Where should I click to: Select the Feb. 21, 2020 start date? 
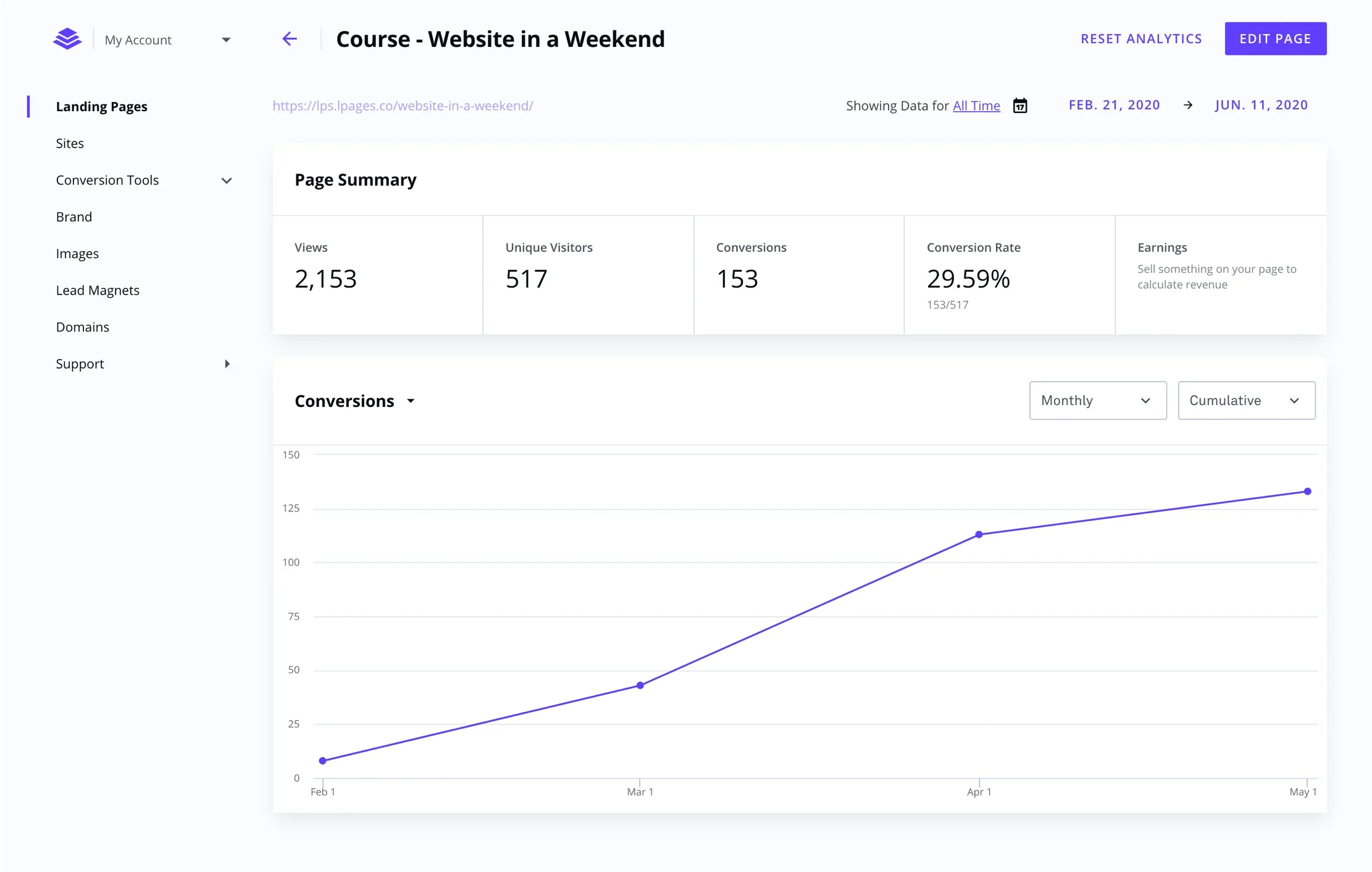(1114, 105)
